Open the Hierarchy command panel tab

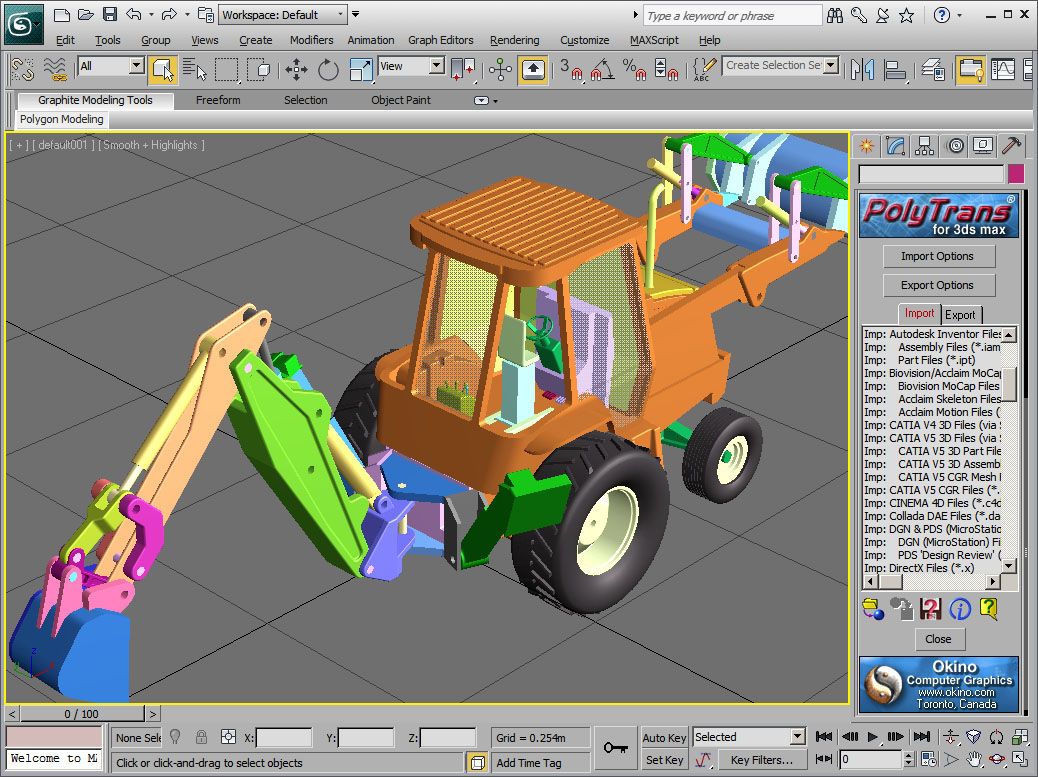pos(924,146)
